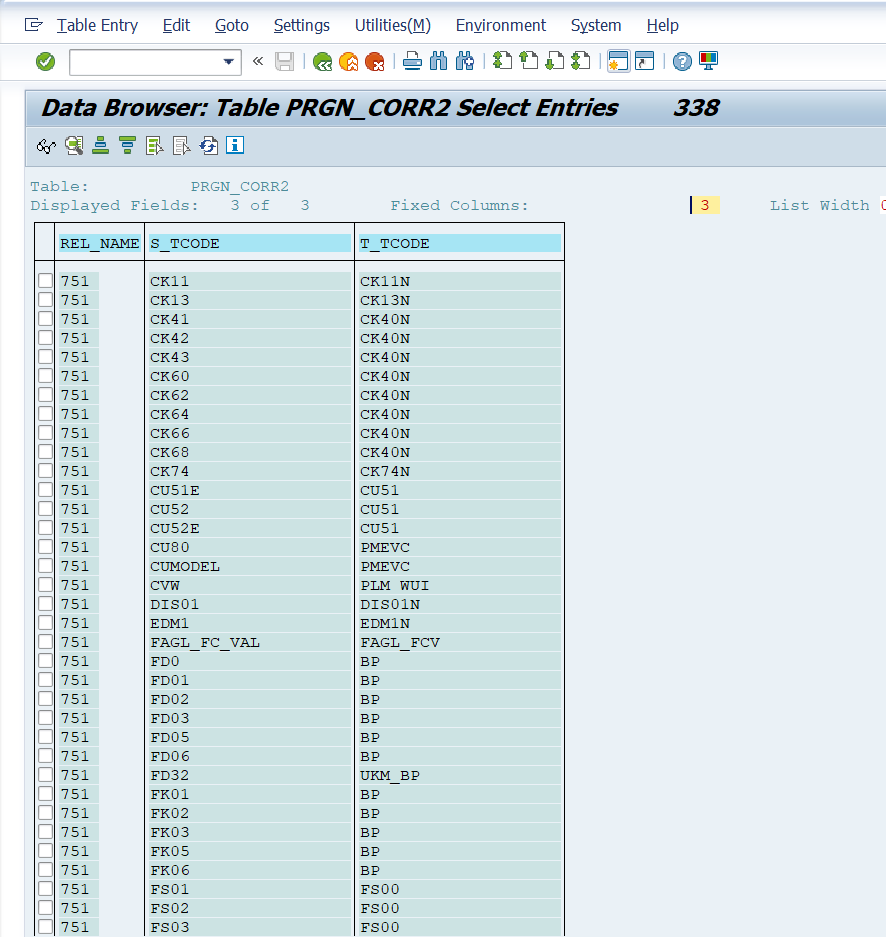
Task: Tick checkbox for the FS01 row
Action: click(45, 889)
